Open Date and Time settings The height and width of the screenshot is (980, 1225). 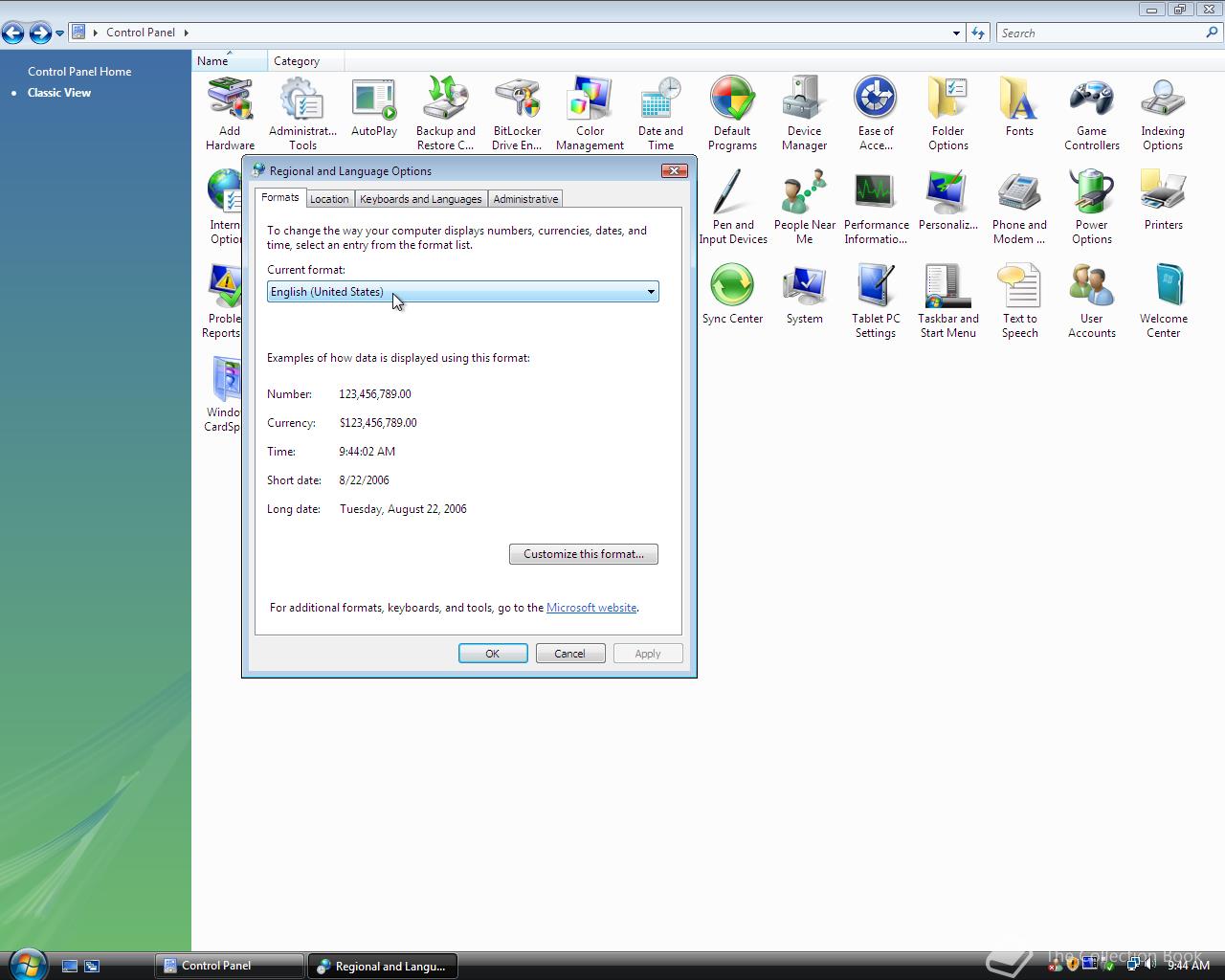(660, 113)
